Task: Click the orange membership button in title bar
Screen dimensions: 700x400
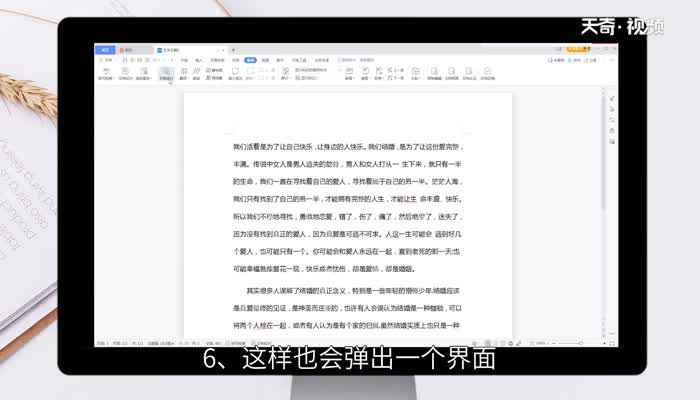Action: pos(578,49)
